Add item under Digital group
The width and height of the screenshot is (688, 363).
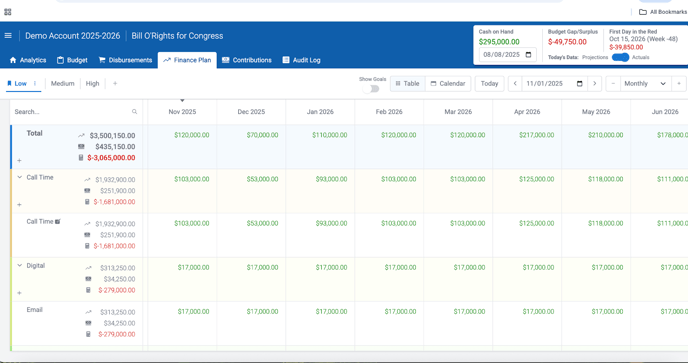click(x=19, y=293)
